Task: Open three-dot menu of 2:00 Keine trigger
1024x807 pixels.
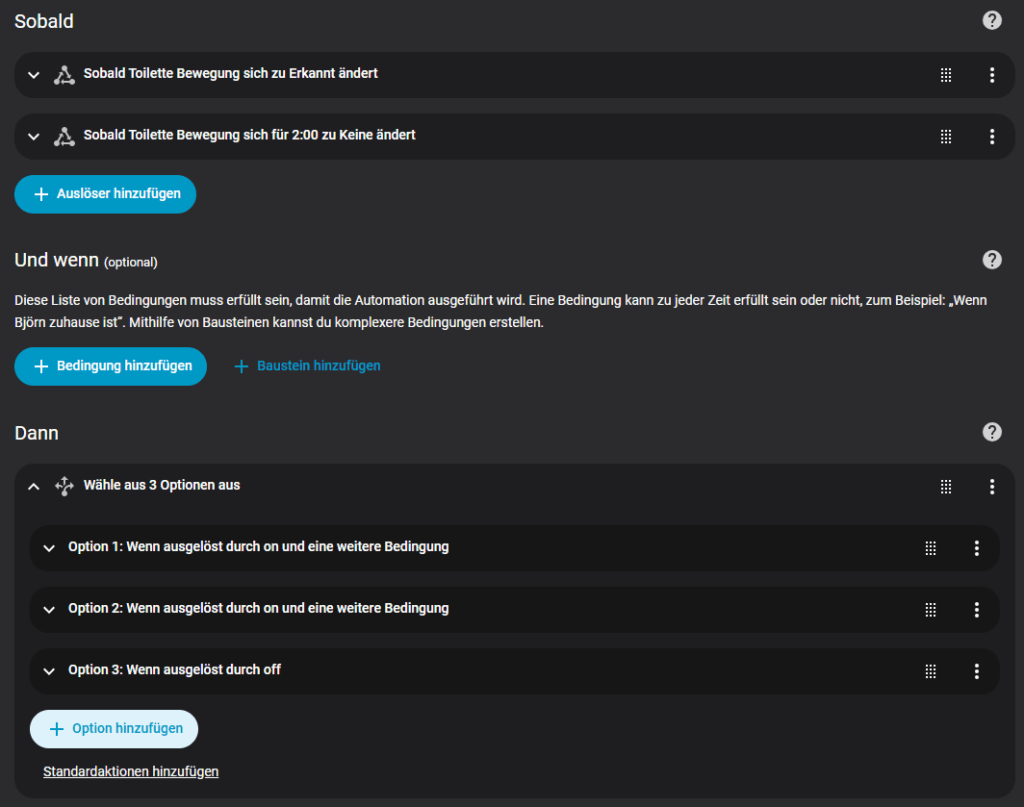Action: coord(991,136)
